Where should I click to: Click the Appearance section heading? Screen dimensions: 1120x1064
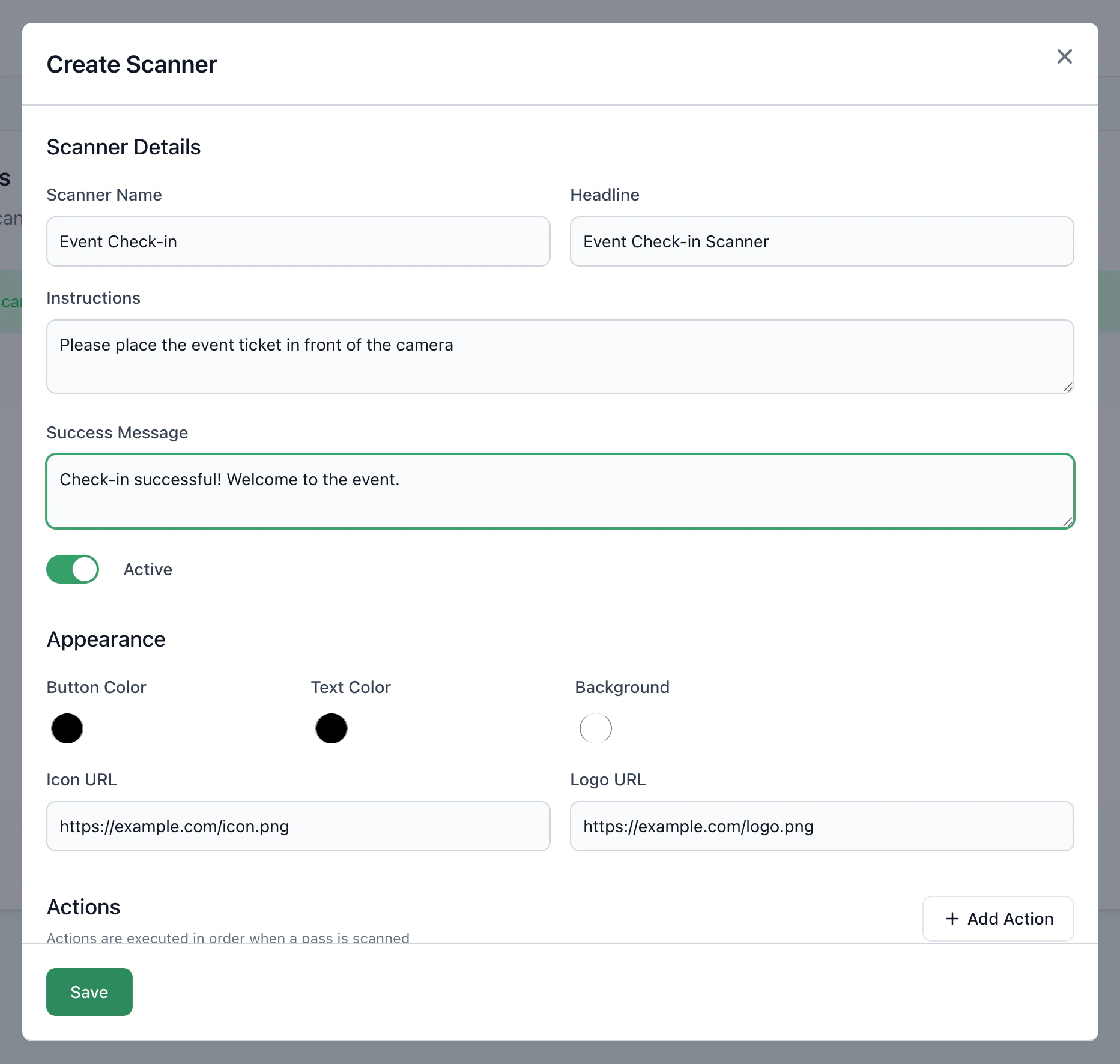click(x=106, y=639)
